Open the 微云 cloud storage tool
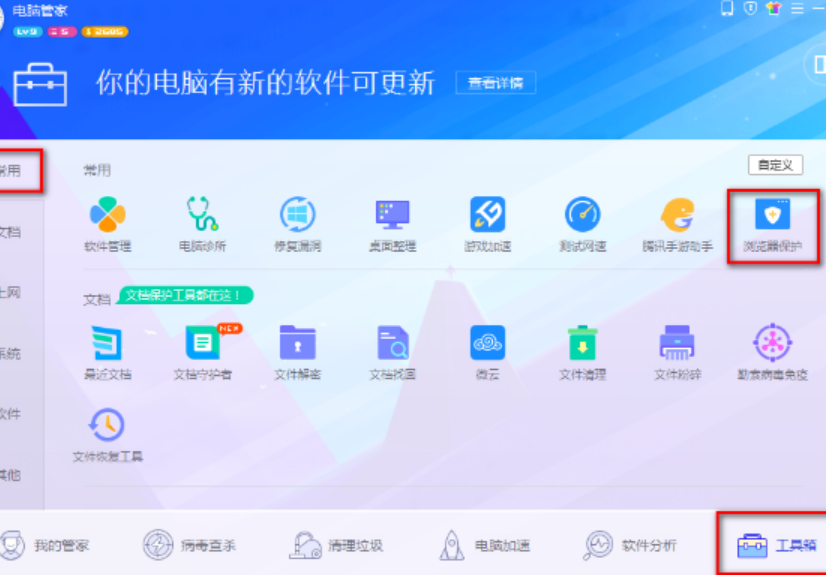The width and height of the screenshot is (826, 575). 487,352
